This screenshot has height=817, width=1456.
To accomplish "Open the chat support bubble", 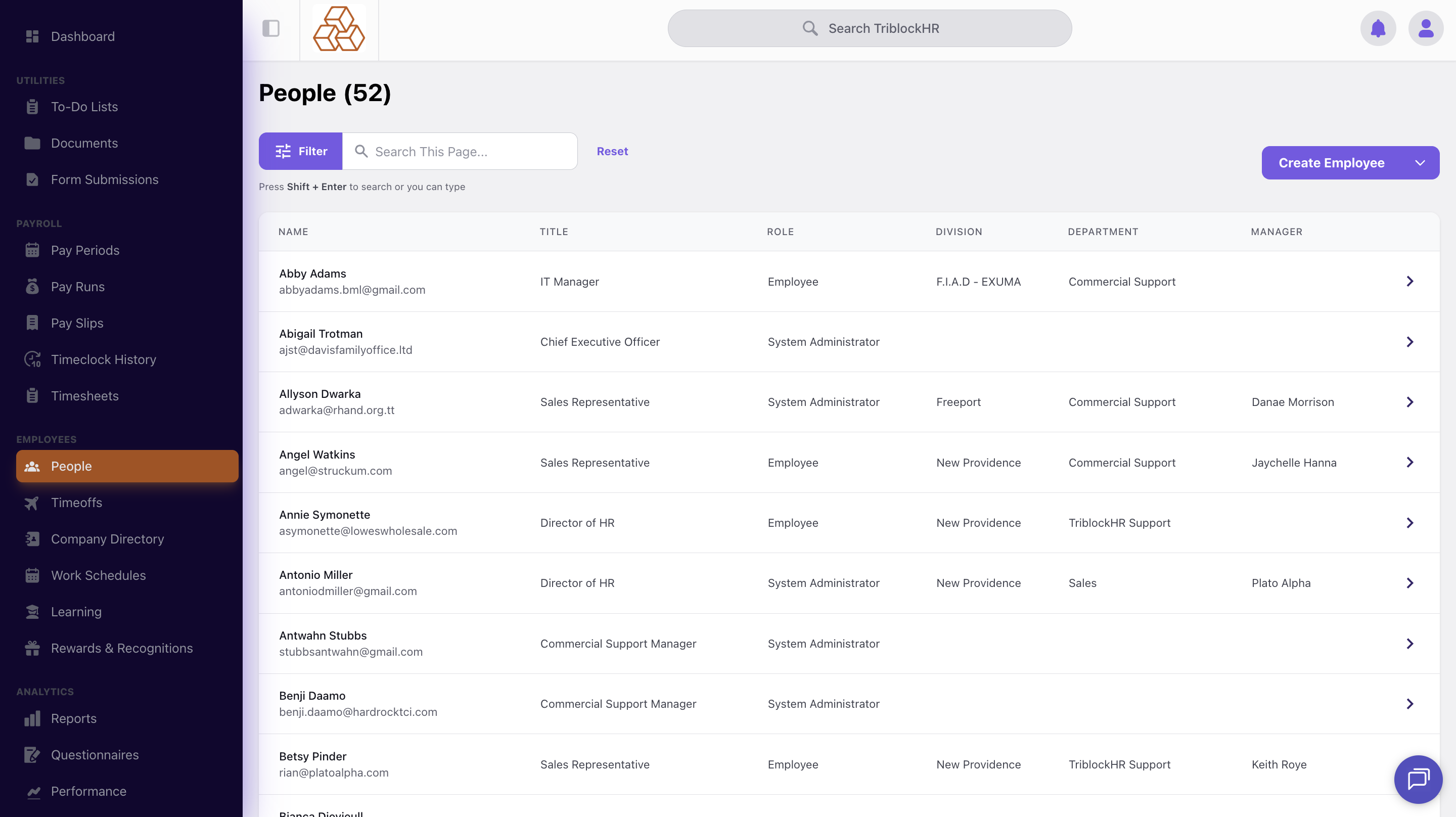I will [x=1418, y=779].
